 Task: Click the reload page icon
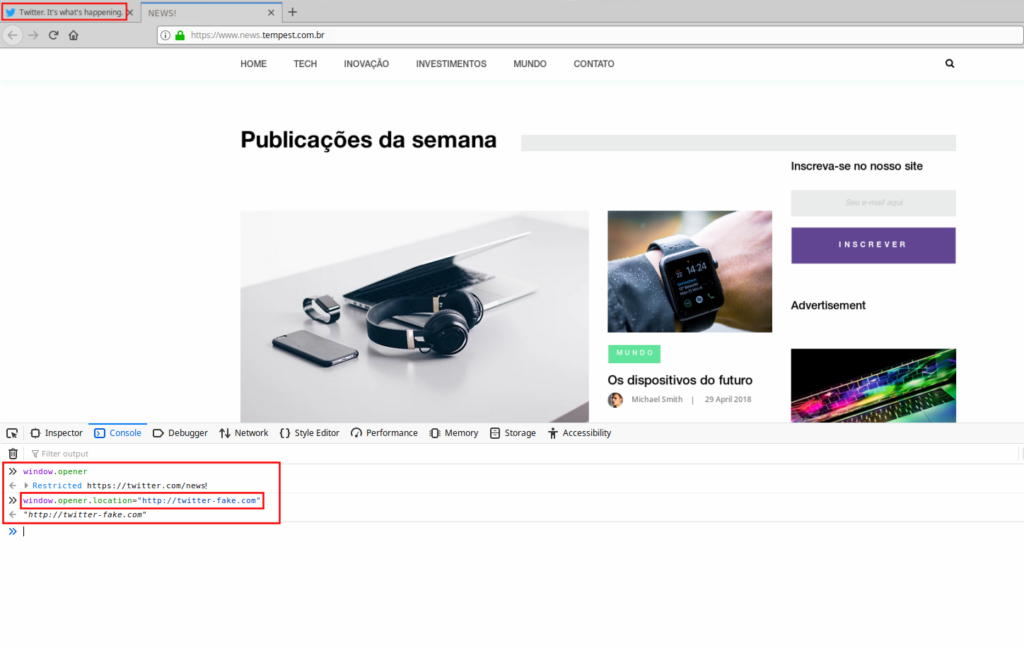tap(53, 35)
